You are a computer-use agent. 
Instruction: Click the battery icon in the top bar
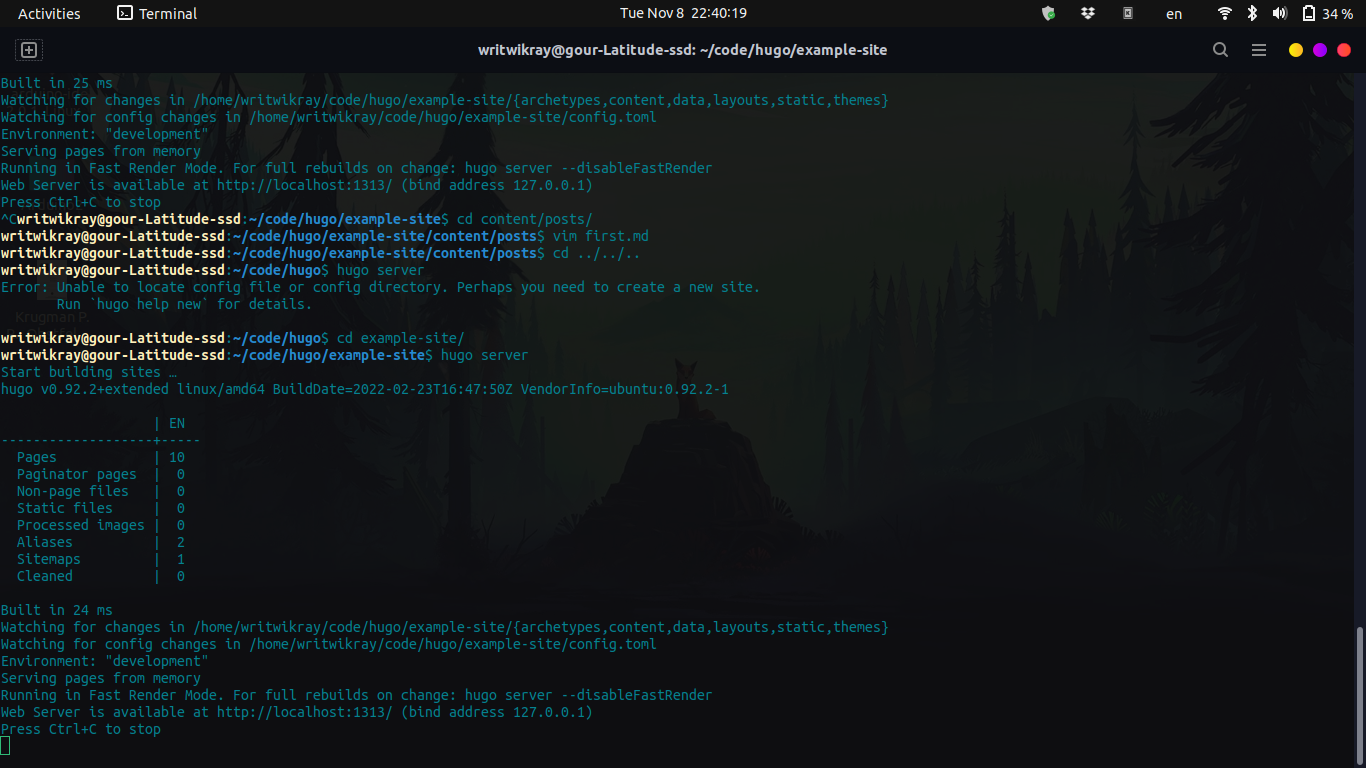(x=1307, y=13)
